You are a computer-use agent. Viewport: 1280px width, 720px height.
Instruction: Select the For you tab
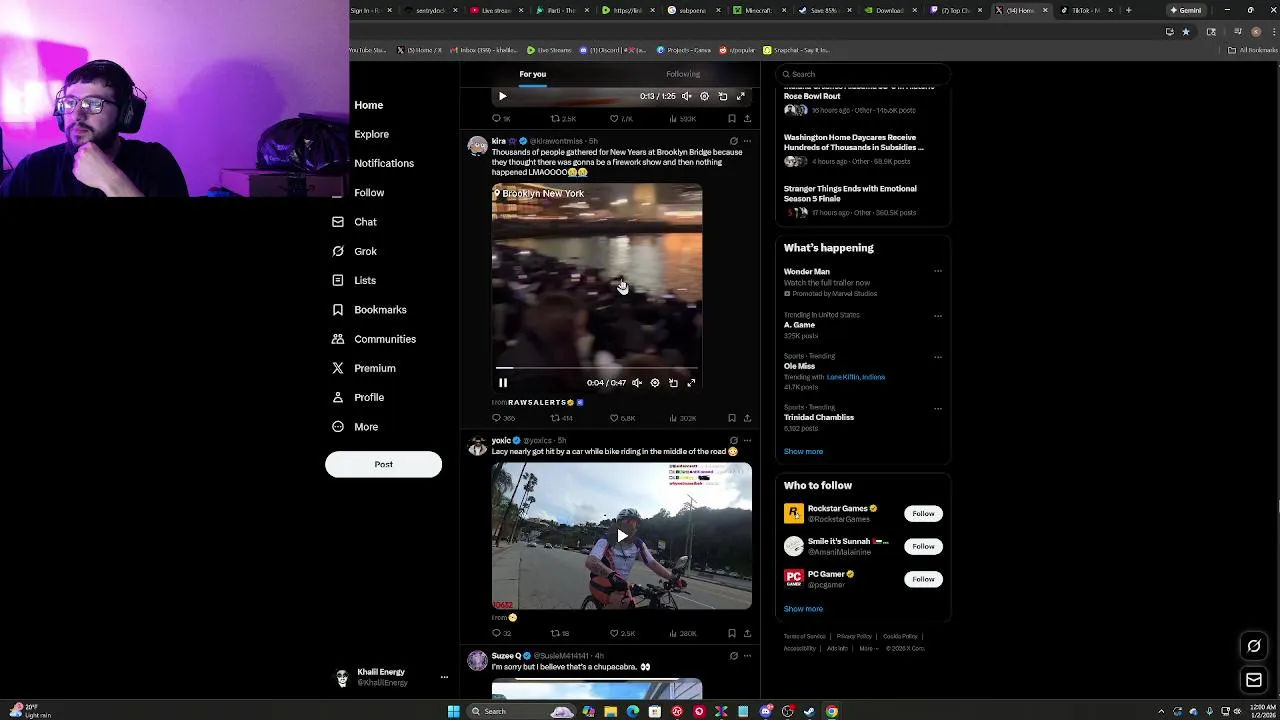[532, 74]
